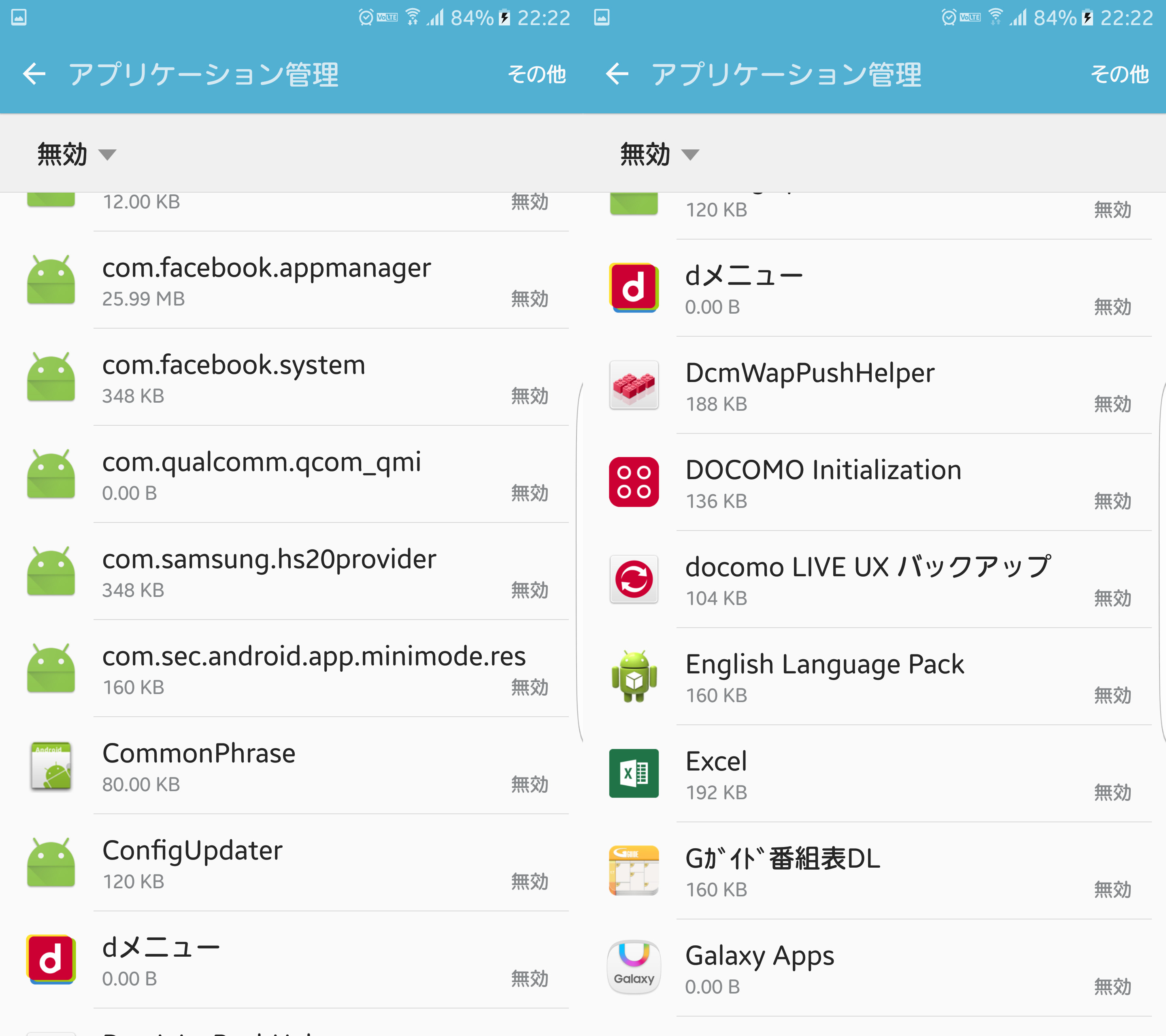Tap the Gガイド番組表DL icon
Viewport: 1166px width, 1036px height.
(634, 870)
